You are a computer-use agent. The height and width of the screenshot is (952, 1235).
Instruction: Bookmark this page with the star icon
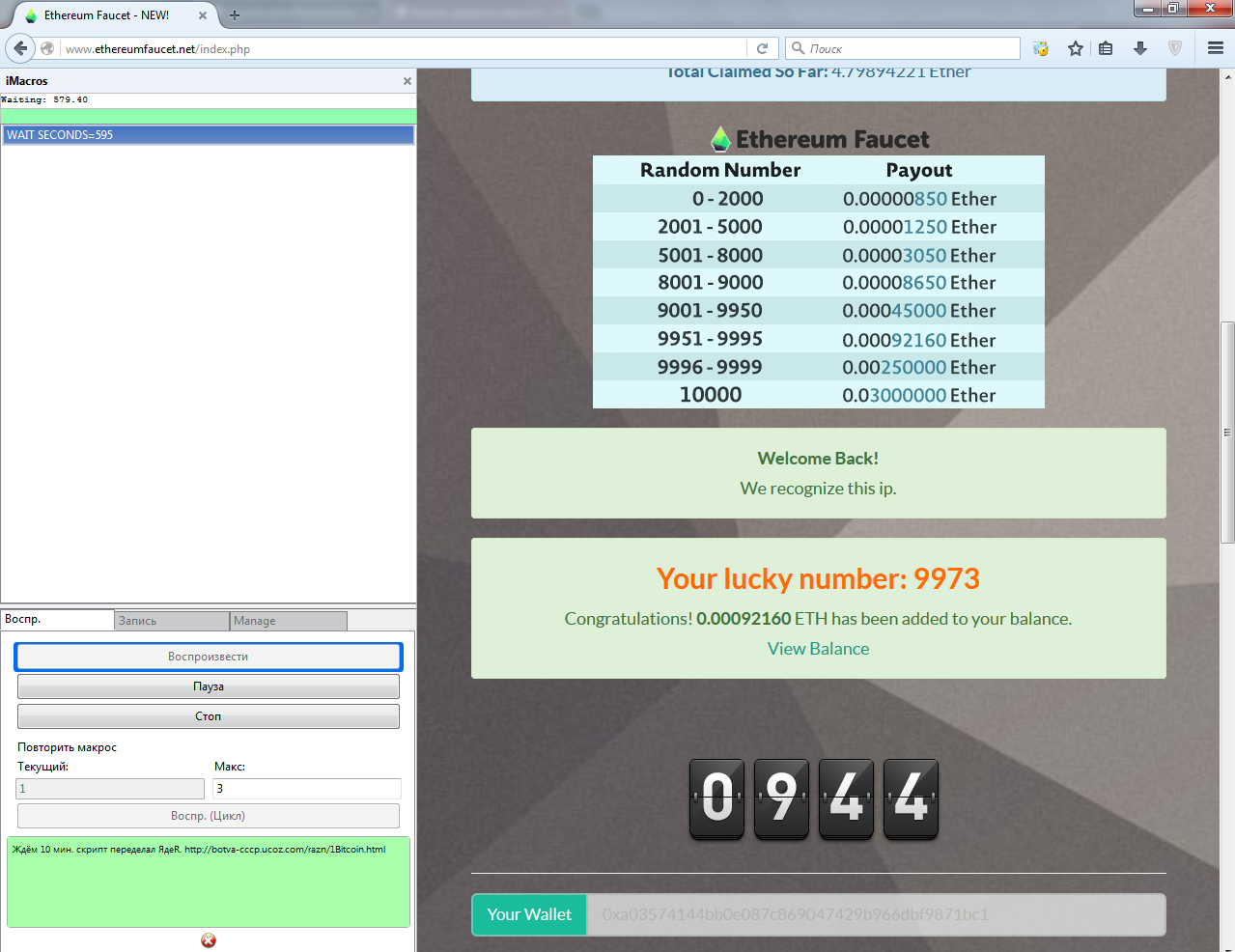point(1076,48)
